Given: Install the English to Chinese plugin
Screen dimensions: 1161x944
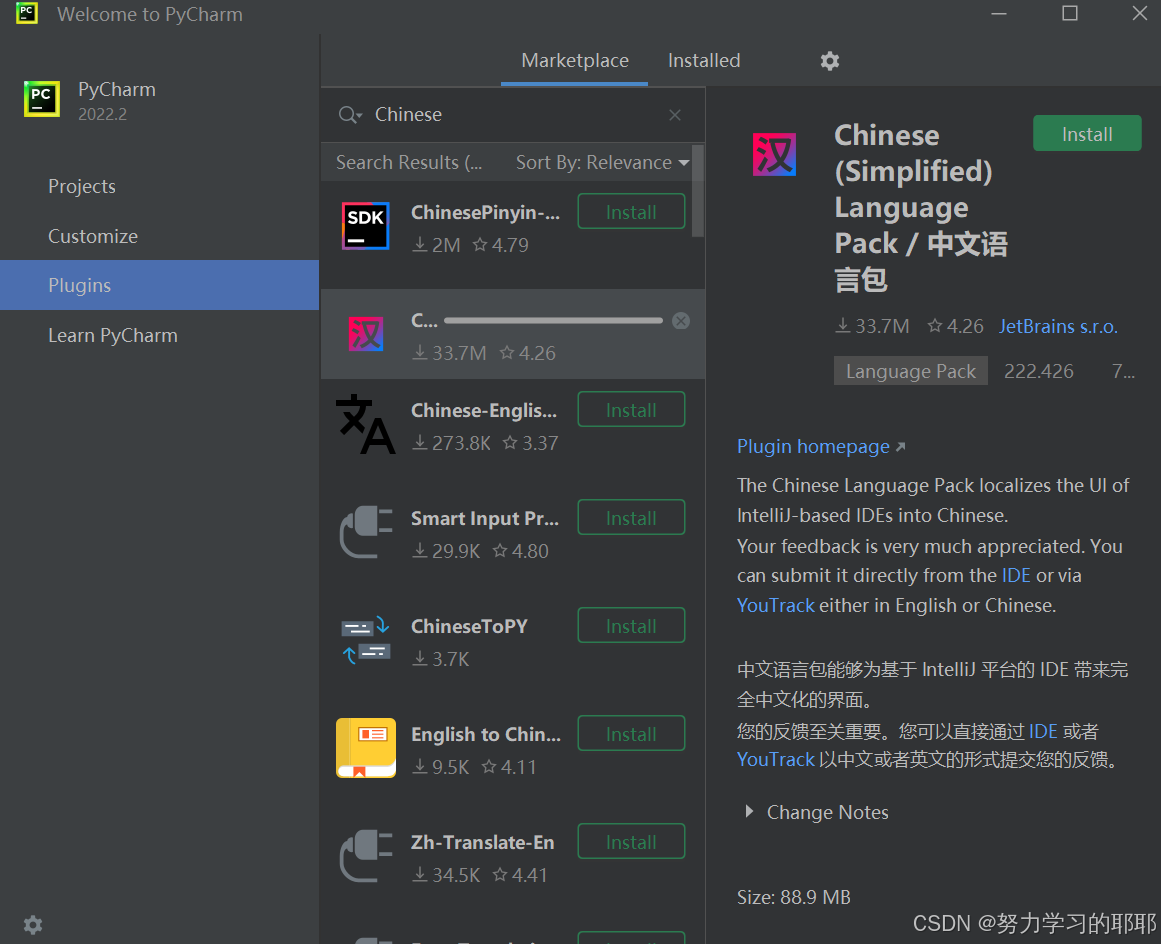Looking at the screenshot, I should click(x=631, y=734).
